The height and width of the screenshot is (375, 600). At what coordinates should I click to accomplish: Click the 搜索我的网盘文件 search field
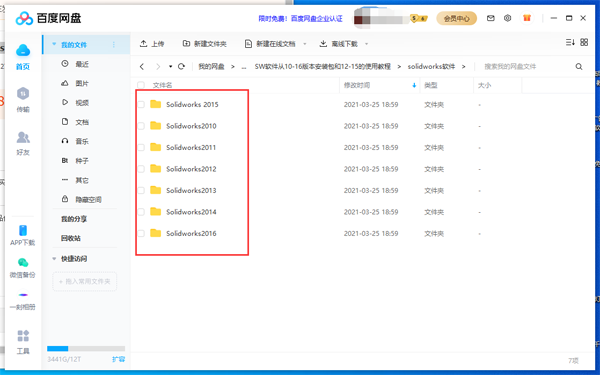528,67
